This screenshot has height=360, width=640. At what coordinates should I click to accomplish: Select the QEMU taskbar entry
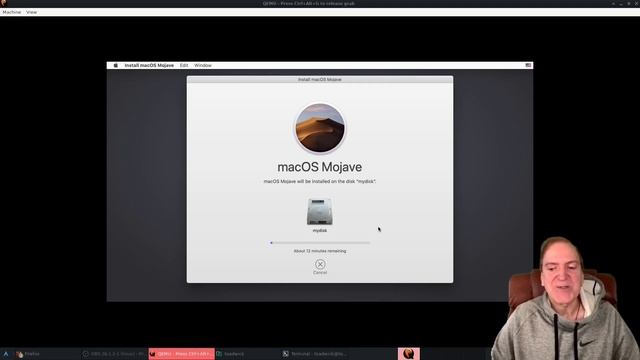[x=182, y=354]
